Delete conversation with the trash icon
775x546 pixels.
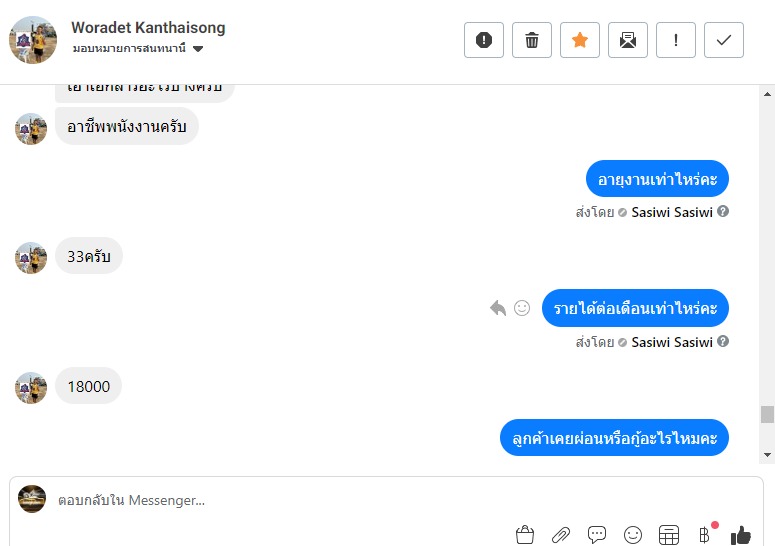pyautogui.click(x=532, y=40)
